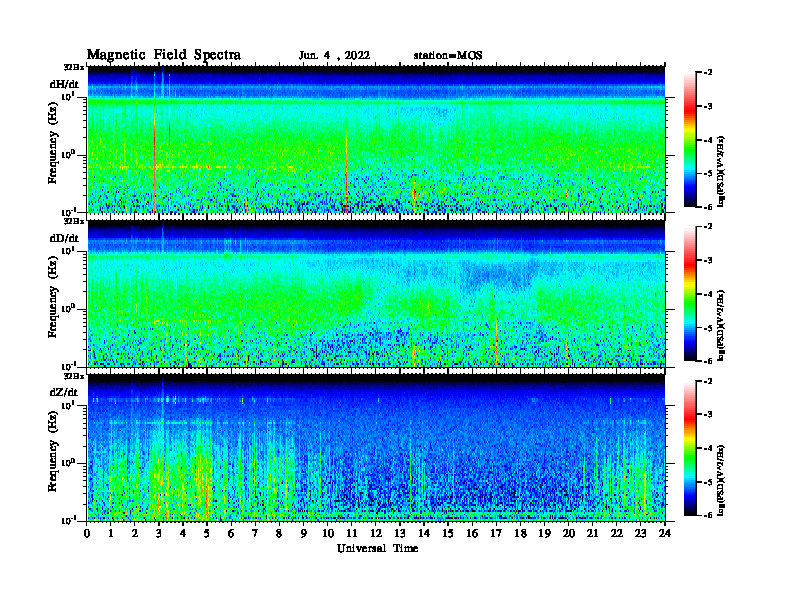Screen dimensions: 792x612
Task: Click the '-5' tick on the dZ/dt color scale
Action: click(708, 482)
